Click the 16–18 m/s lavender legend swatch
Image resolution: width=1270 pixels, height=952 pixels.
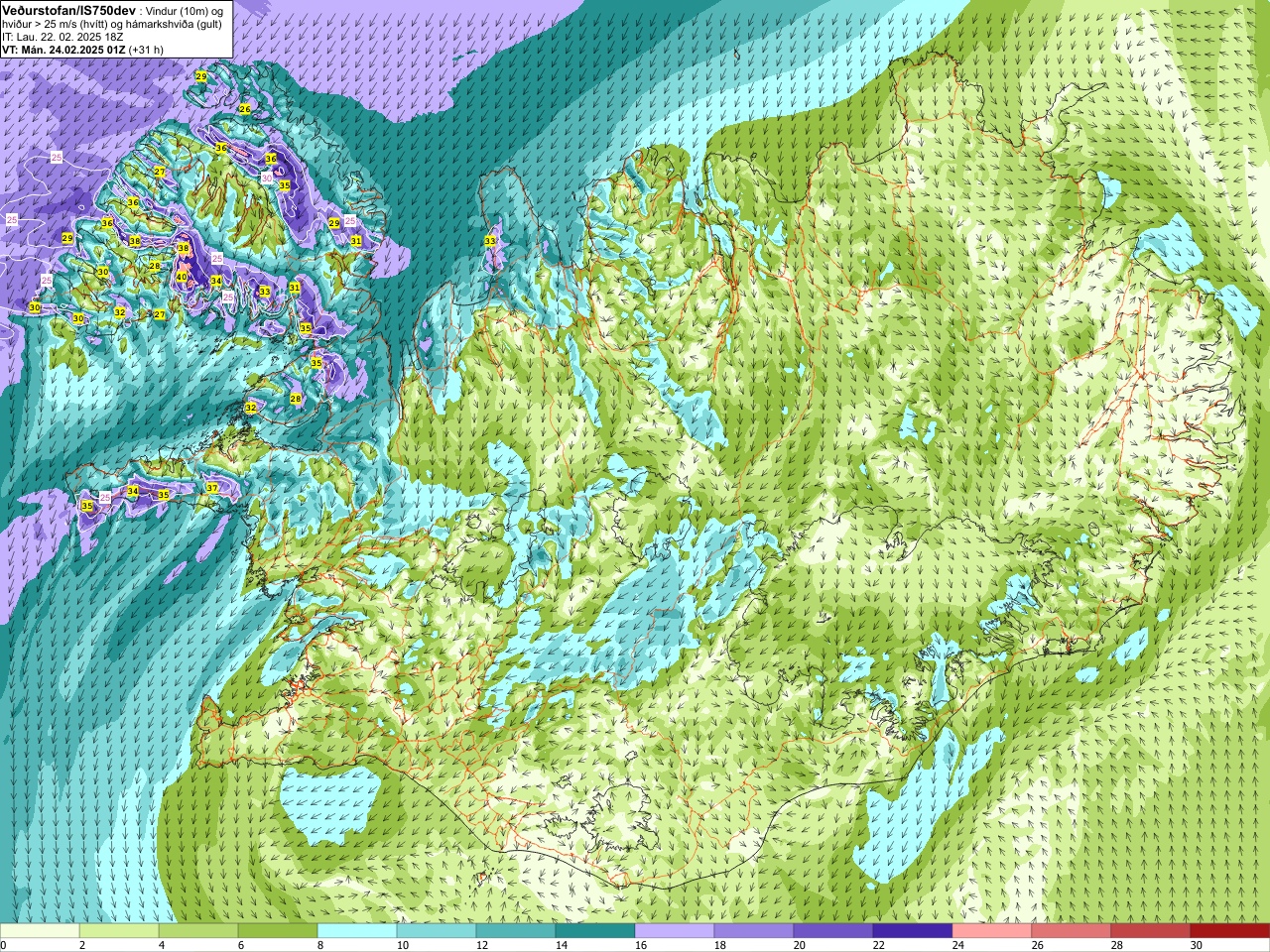675,931
